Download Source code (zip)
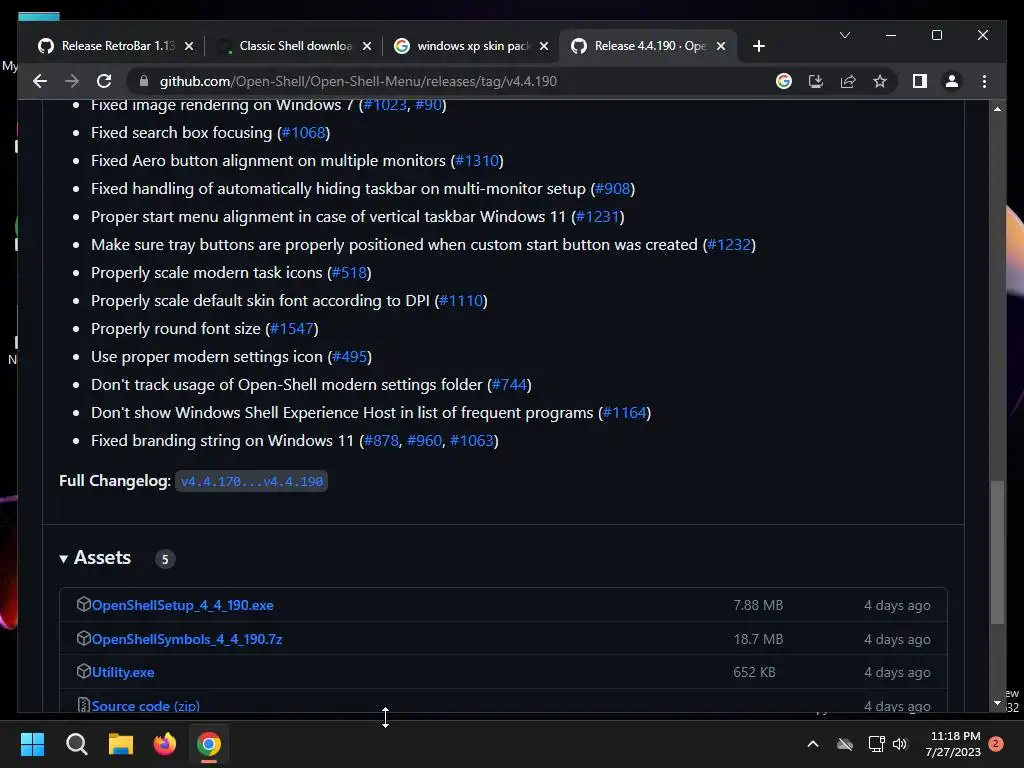 pyautogui.click(x=146, y=706)
